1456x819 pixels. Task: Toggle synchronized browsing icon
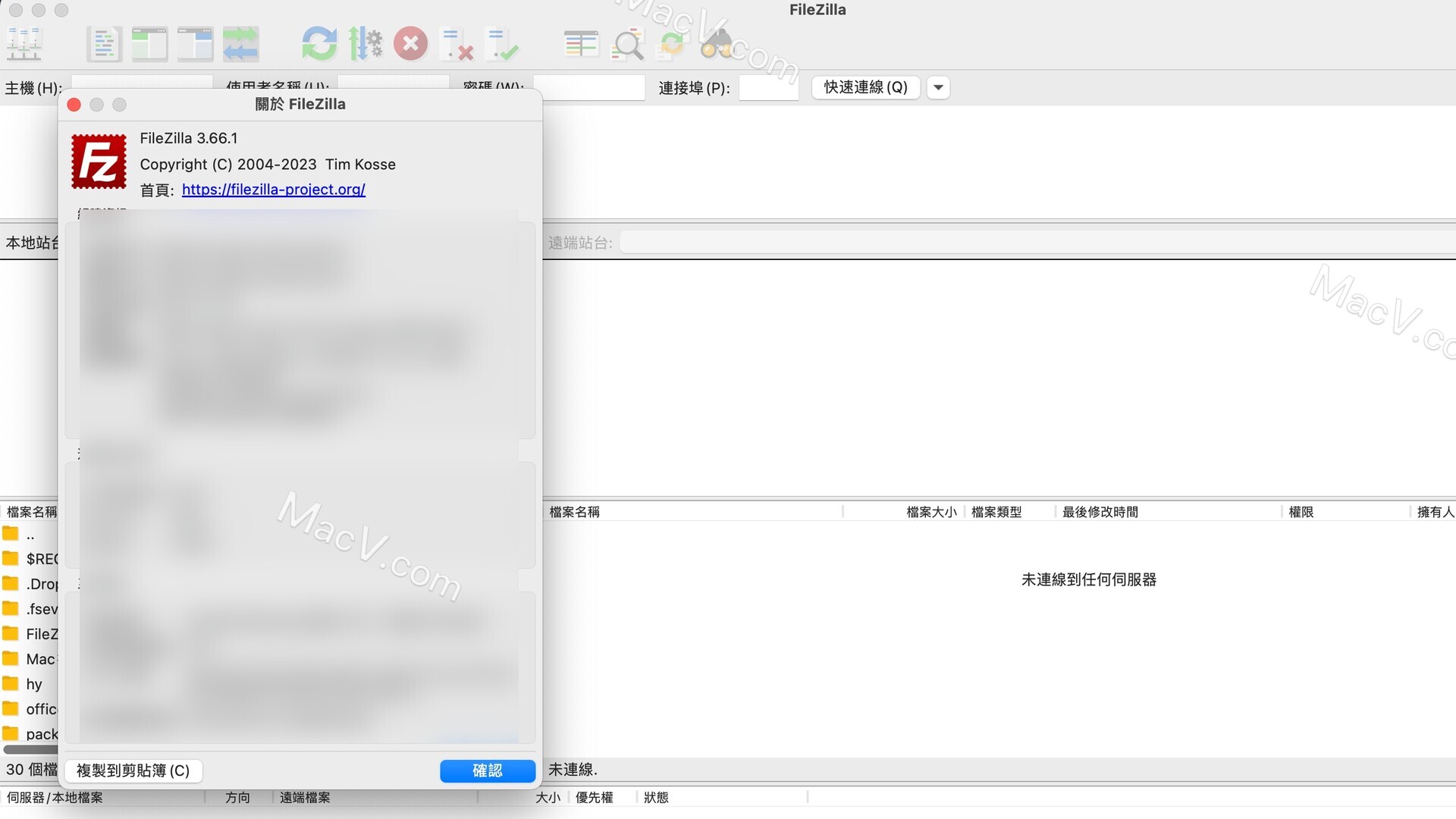(x=672, y=44)
